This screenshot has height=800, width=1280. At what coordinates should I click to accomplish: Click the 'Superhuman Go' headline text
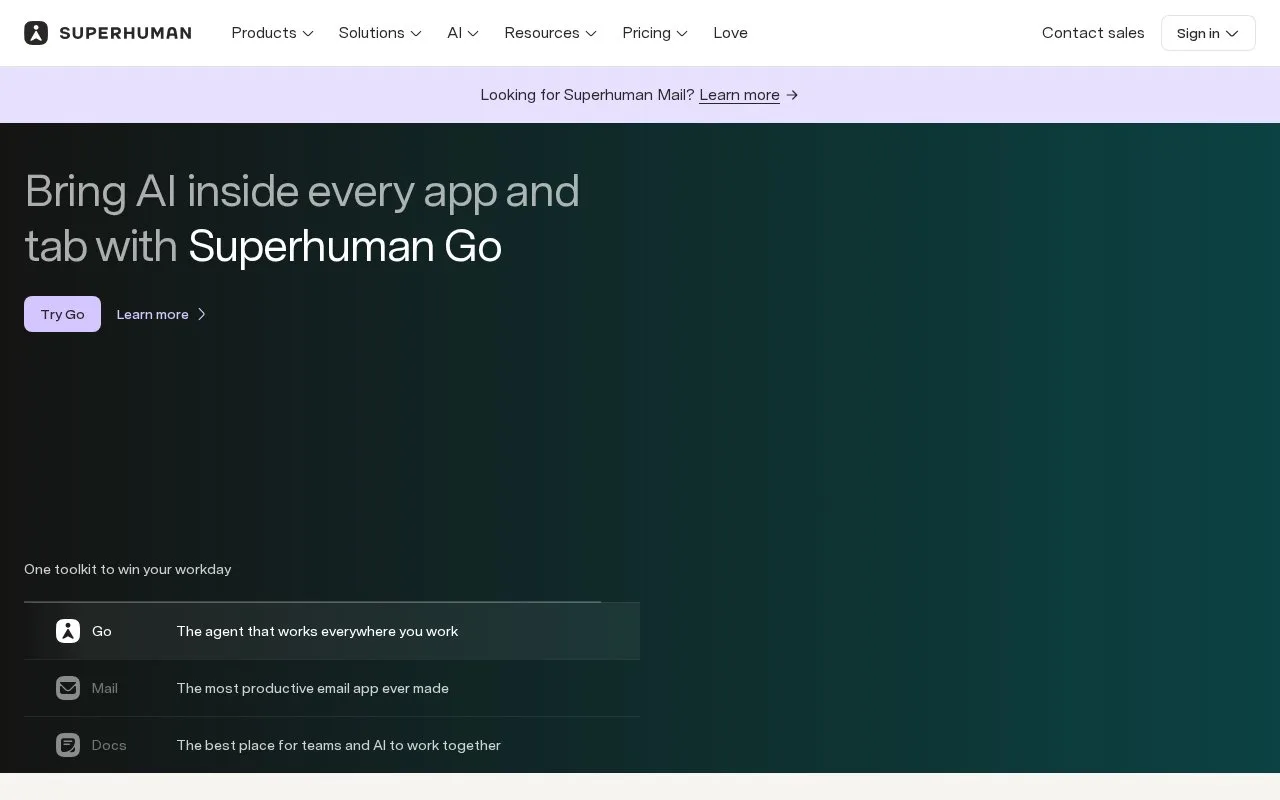click(x=345, y=246)
